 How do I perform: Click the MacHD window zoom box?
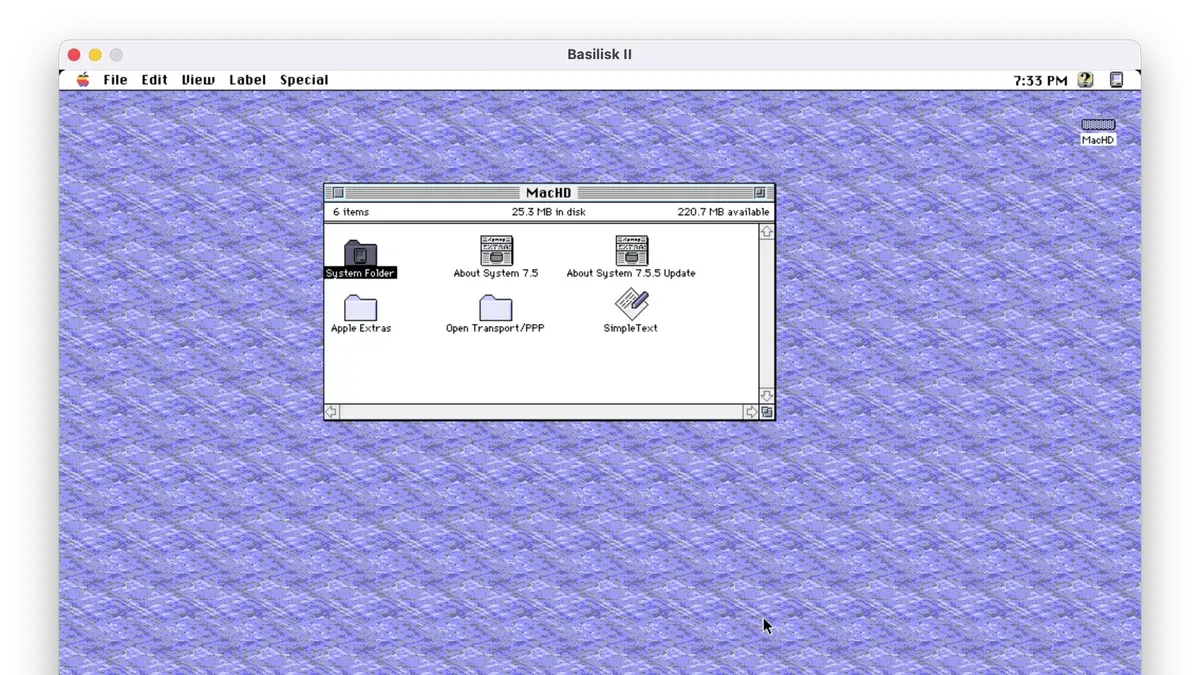click(760, 193)
